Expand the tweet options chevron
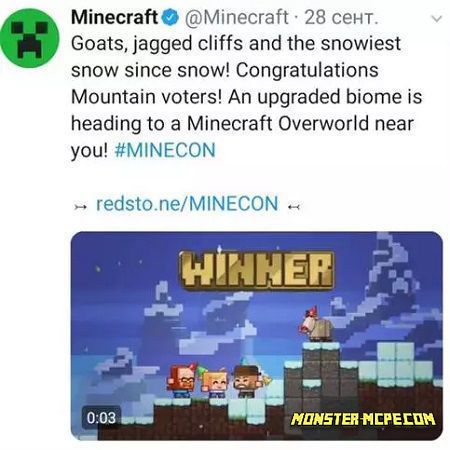 pyautogui.click(x=436, y=19)
